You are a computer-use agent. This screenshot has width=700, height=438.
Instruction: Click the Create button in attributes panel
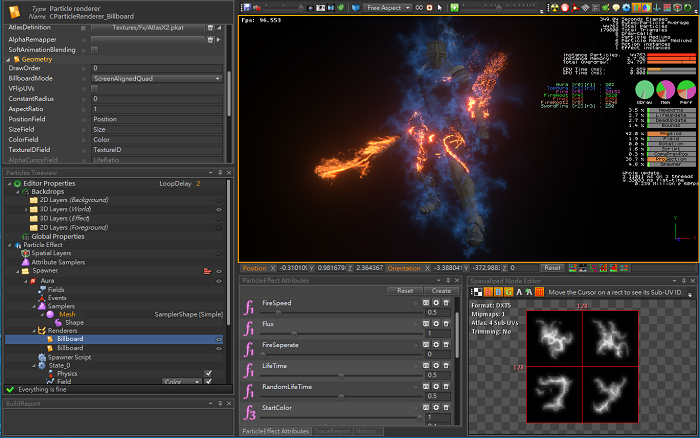pos(440,290)
